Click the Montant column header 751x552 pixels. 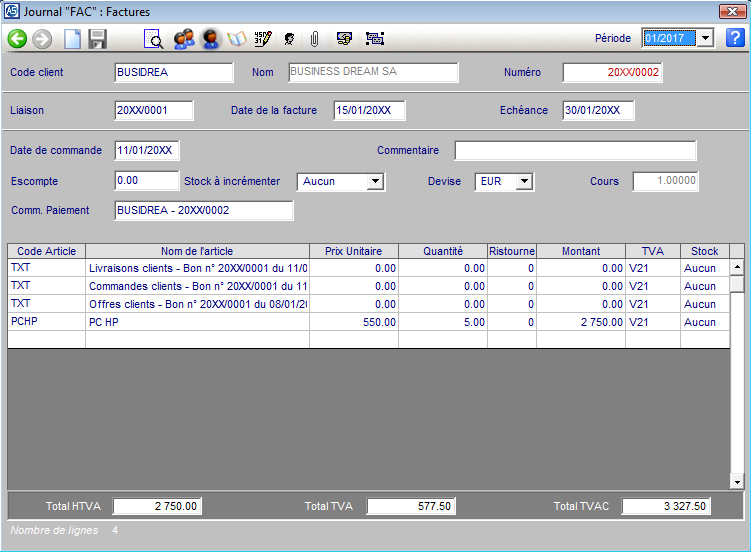coord(581,251)
